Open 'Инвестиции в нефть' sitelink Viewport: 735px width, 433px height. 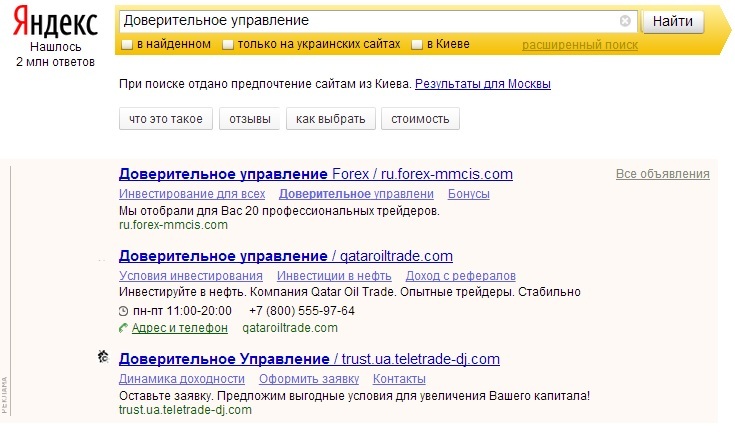pos(334,276)
